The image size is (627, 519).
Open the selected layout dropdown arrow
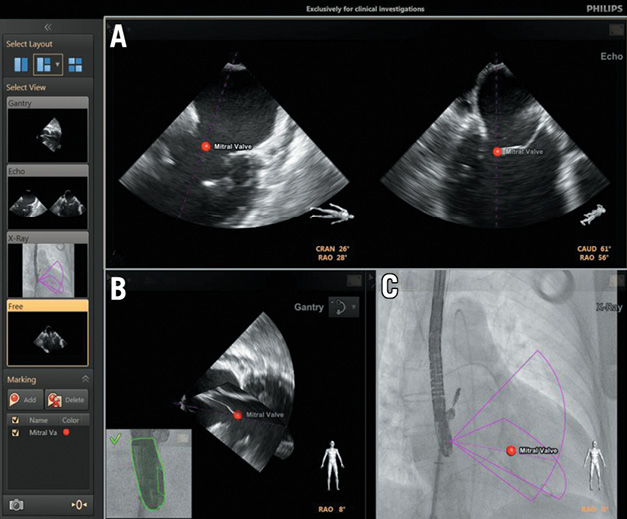pyautogui.click(x=57, y=65)
